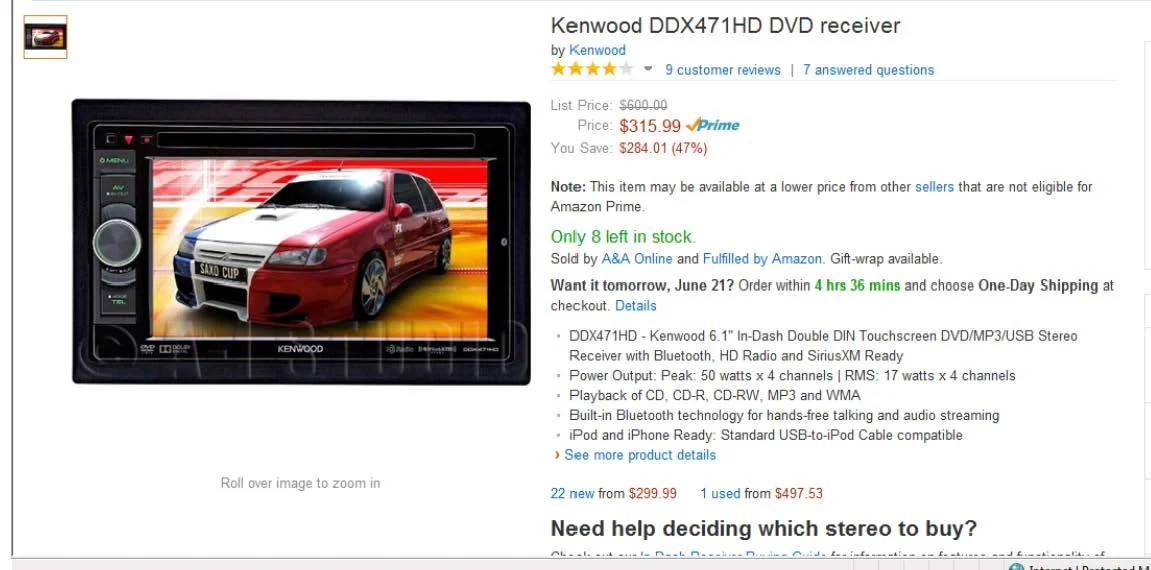Open the Kenwood brand link
The height and width of the screenshot is (570, 1151).
pos(598,50)
